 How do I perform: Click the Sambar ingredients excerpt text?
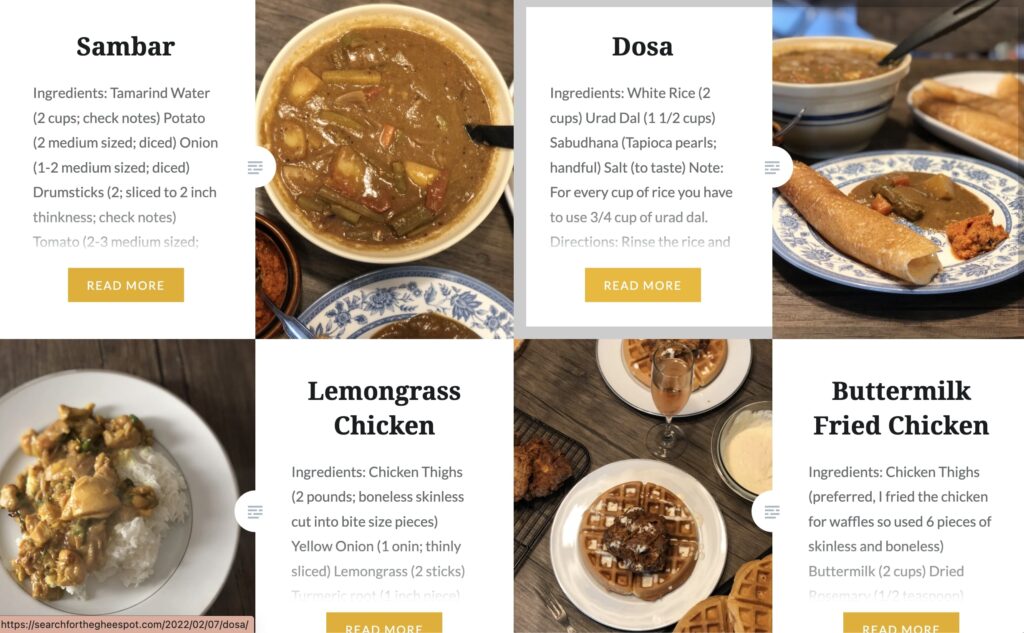[125, 167]
